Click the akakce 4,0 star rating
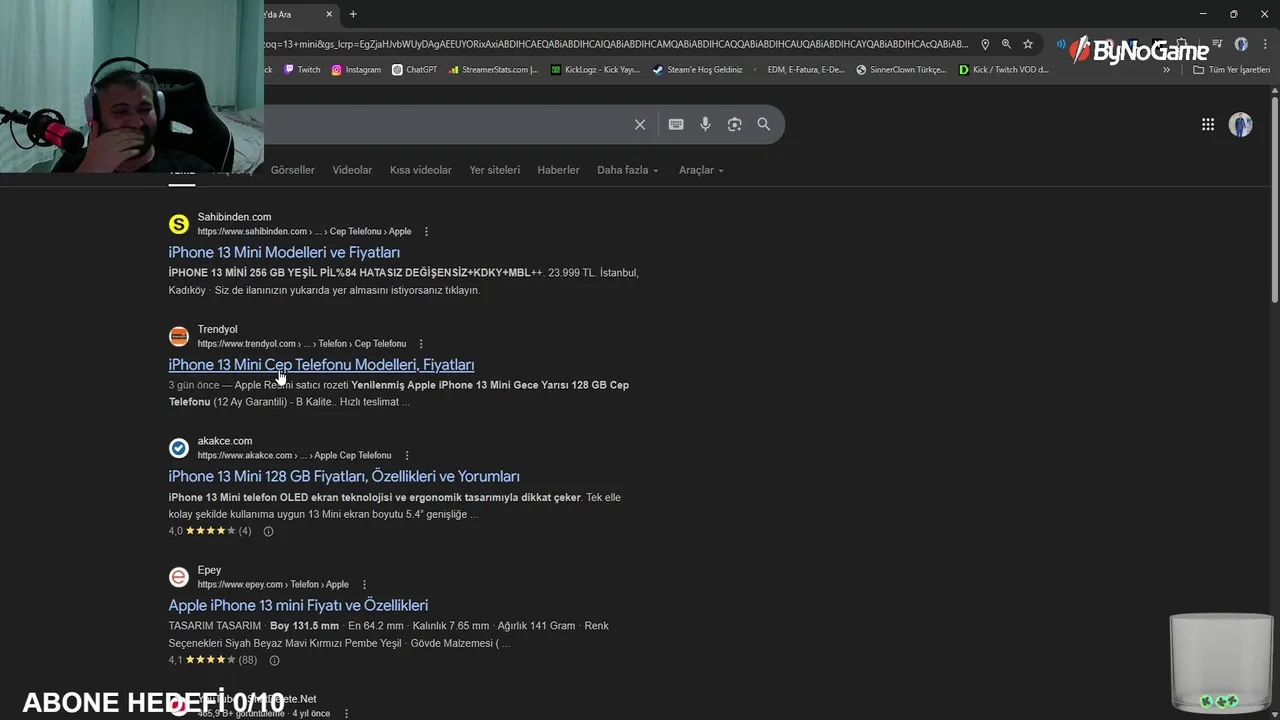 pos(210,531)
